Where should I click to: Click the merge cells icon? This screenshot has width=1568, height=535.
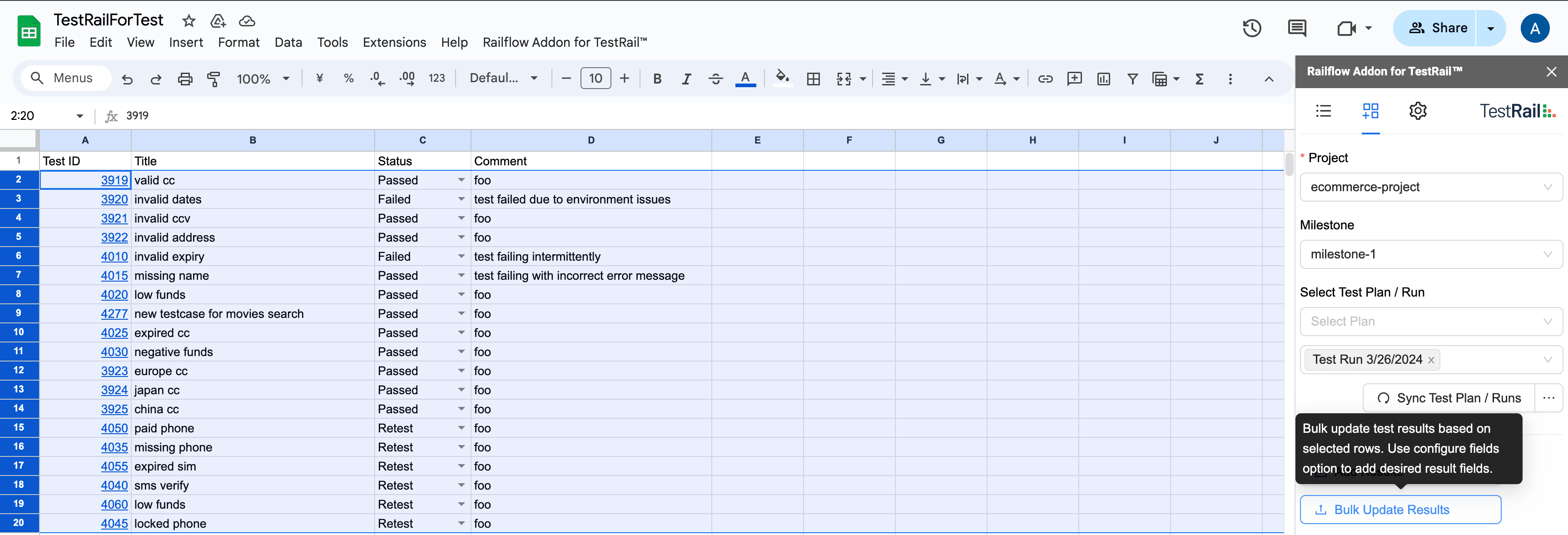click(x=844, y=79)
